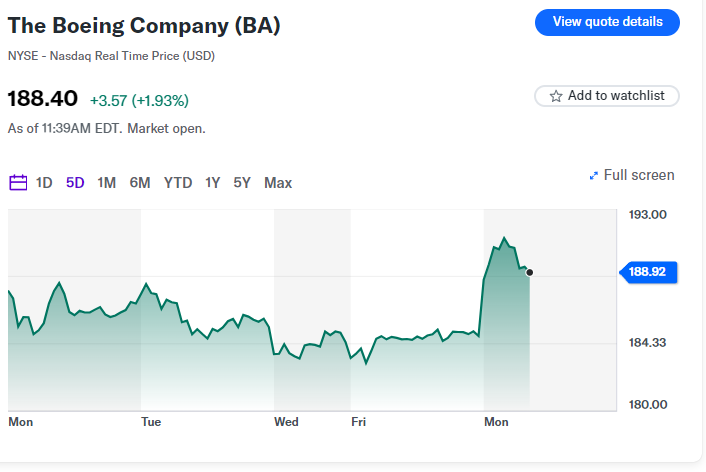Select the Max chart range
This screenshot has height=472, width=706.
pyautogui.click(x=278, y=183)
